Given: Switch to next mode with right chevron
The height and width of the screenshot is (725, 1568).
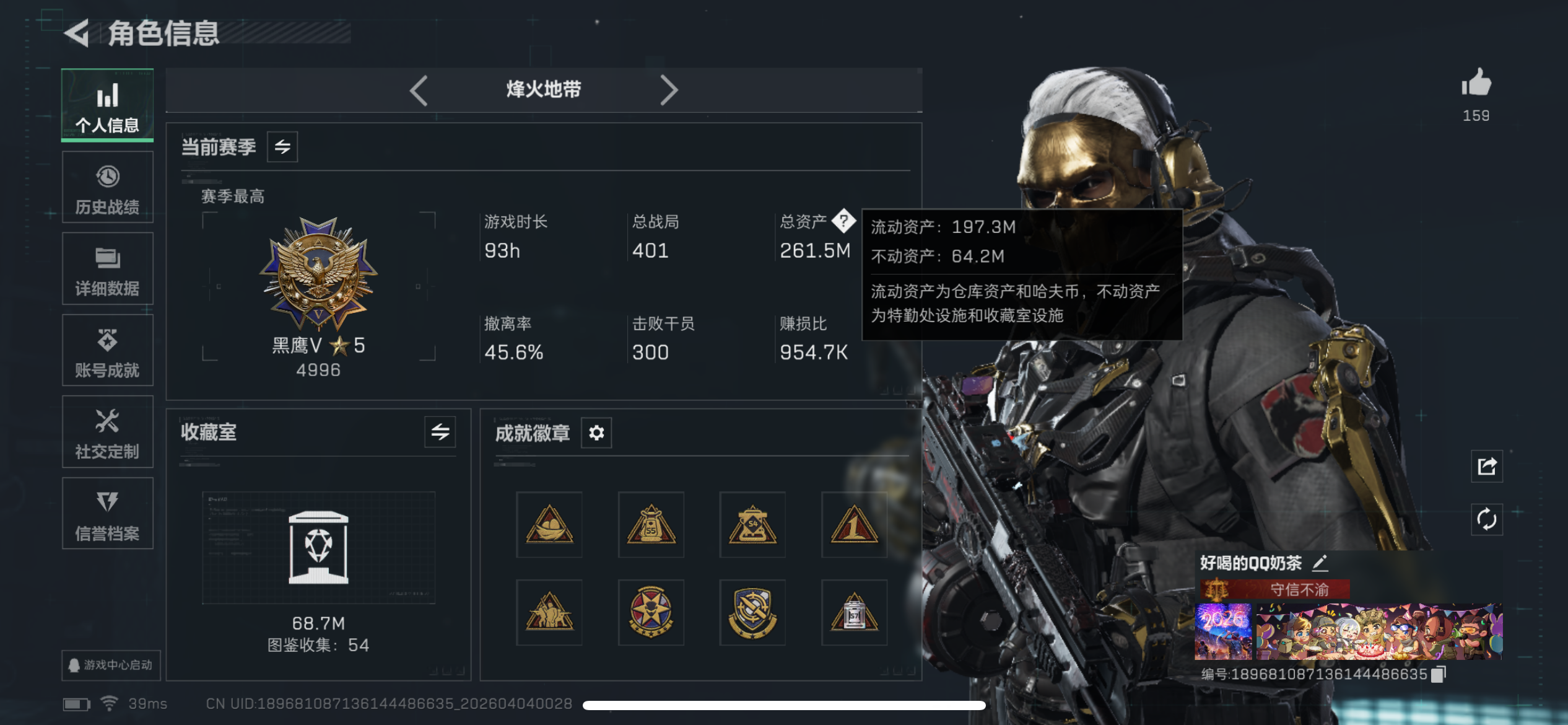Looking at the screenshot, I should tap(669, 90).
